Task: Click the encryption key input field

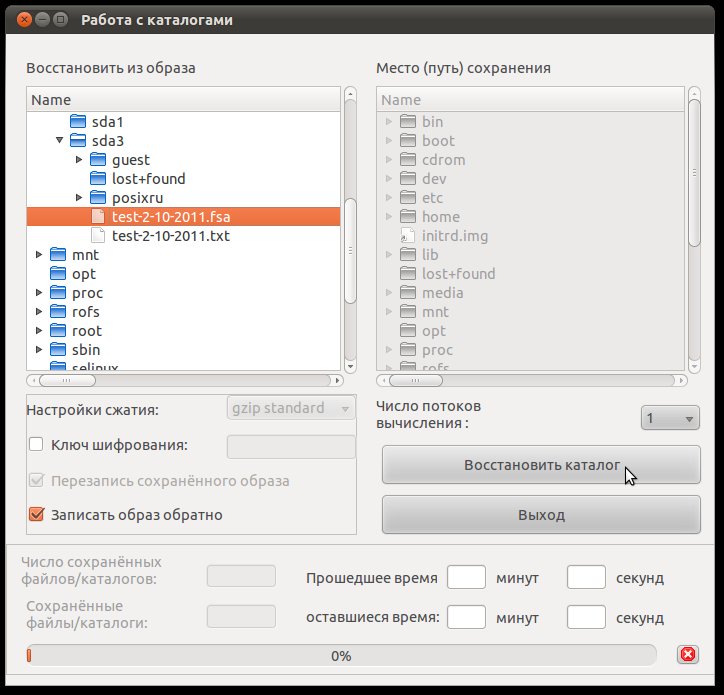Action: (x=291, y=447)
